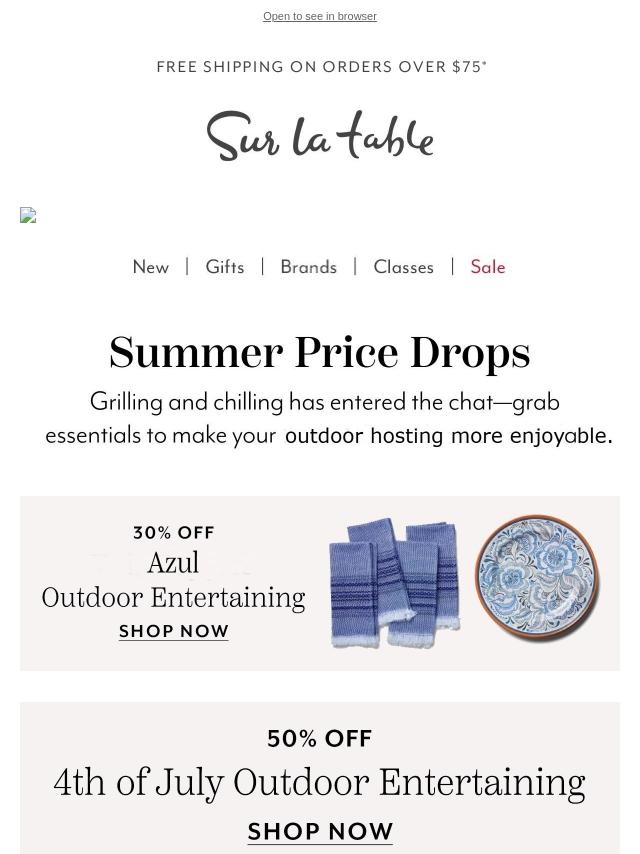The height and width of the screenshot is (854, 640).
Task: Click the blue floral plate image
Action: click(538, 577)
